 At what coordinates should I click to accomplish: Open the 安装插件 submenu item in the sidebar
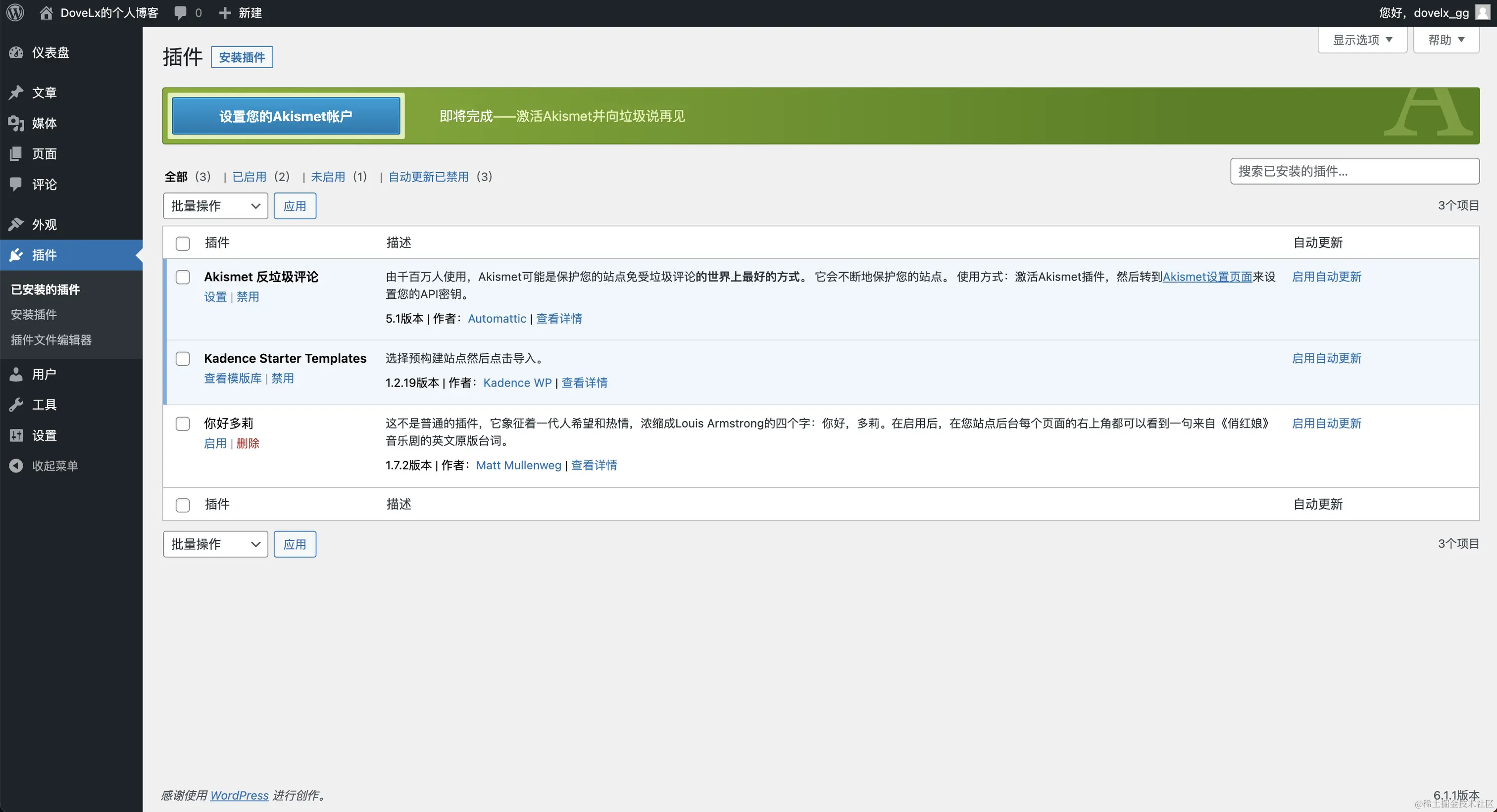[x=34, y=314]
